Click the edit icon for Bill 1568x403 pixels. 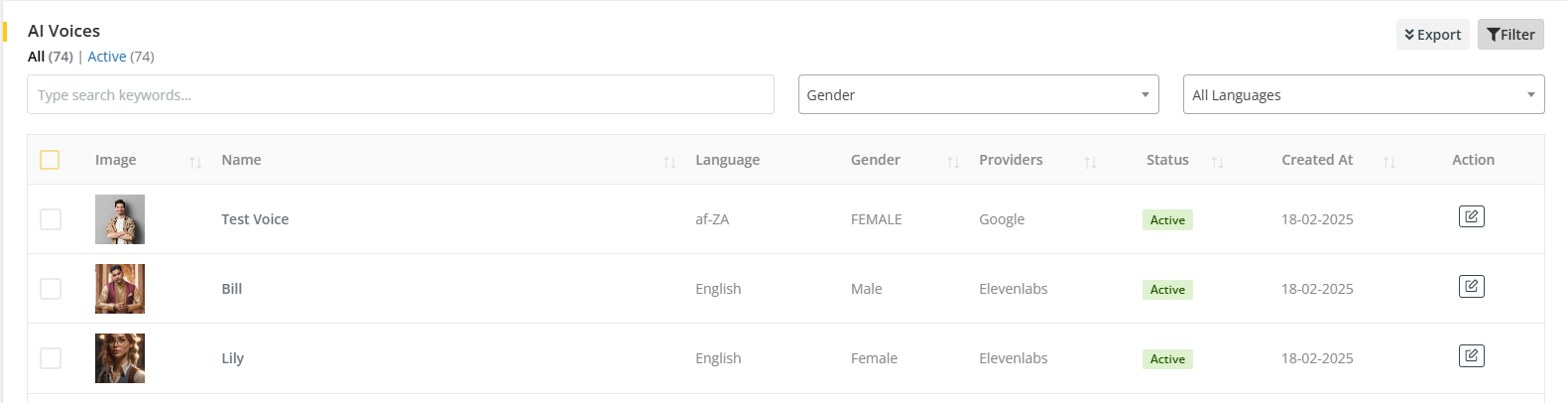click(x=1471, y=286)
